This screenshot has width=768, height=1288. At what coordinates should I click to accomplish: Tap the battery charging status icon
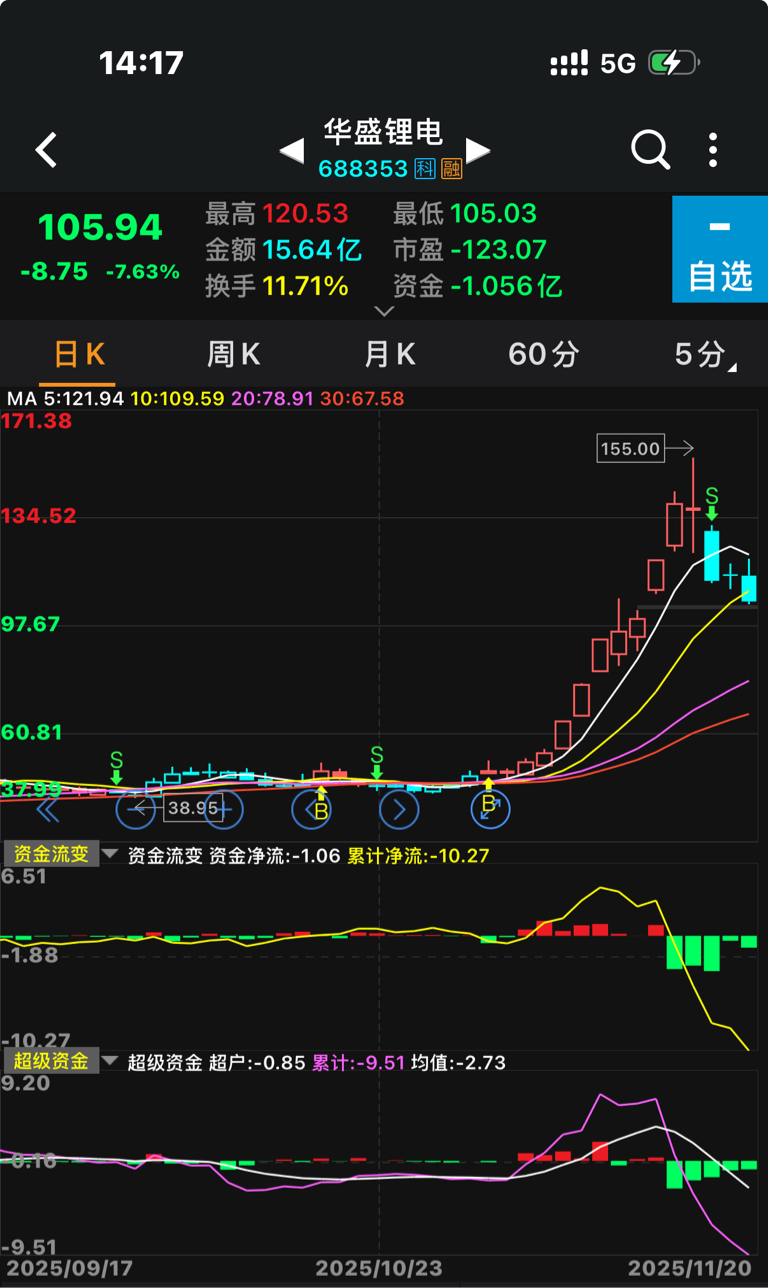point(674,64)
